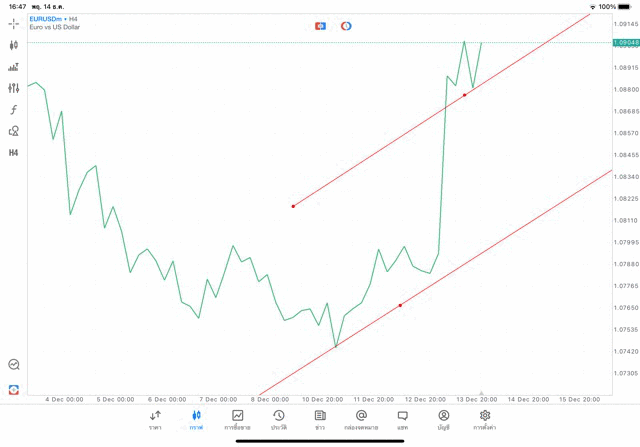The image size is (640, 447).
Task: Tap the chat search icon at lower left
Action: tap(14, 365)
